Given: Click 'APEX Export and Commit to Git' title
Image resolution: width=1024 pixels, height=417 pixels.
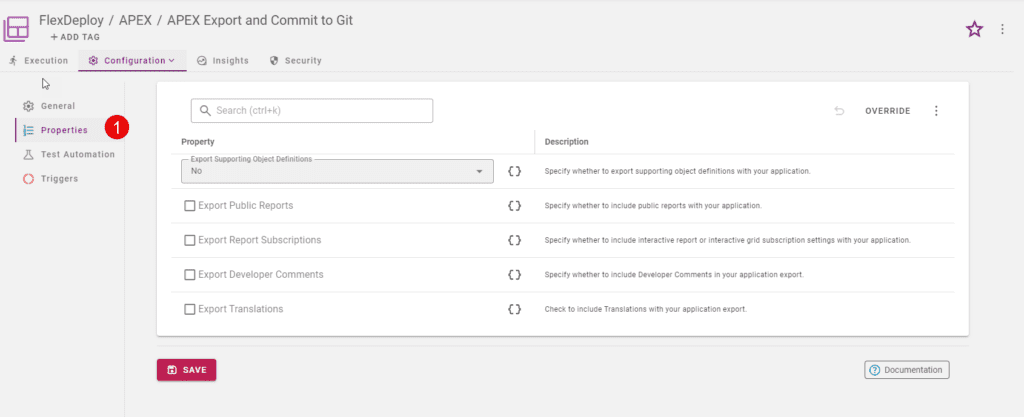Looking at the screenshot, I should point(260,20).
